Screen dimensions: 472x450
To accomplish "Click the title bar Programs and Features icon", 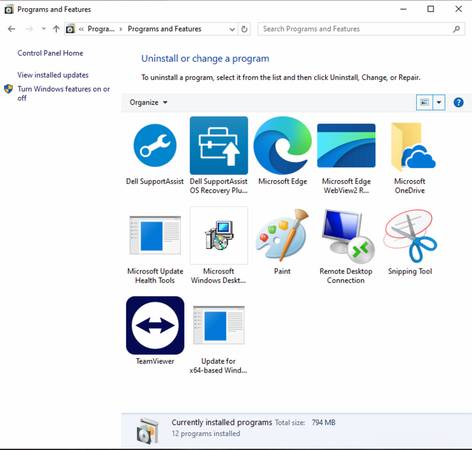I will pos(9,9).
